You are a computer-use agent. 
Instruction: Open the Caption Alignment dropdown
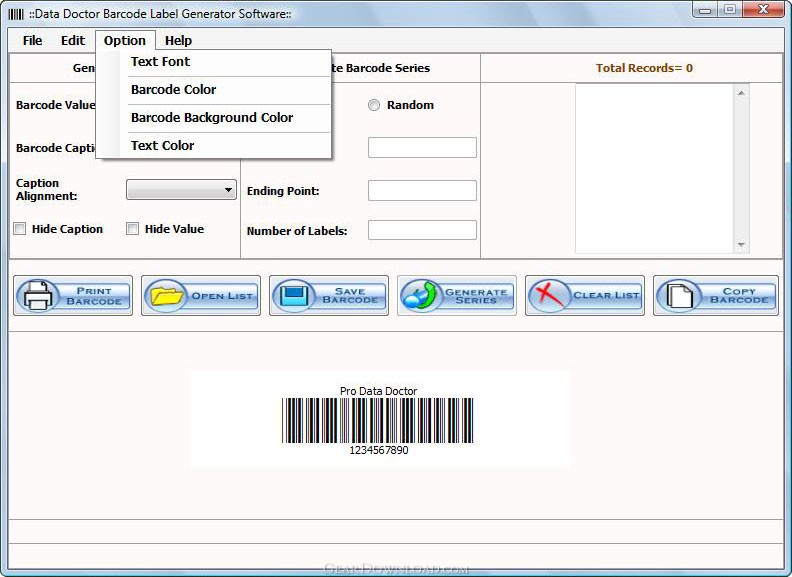click(x=181, y=190)
